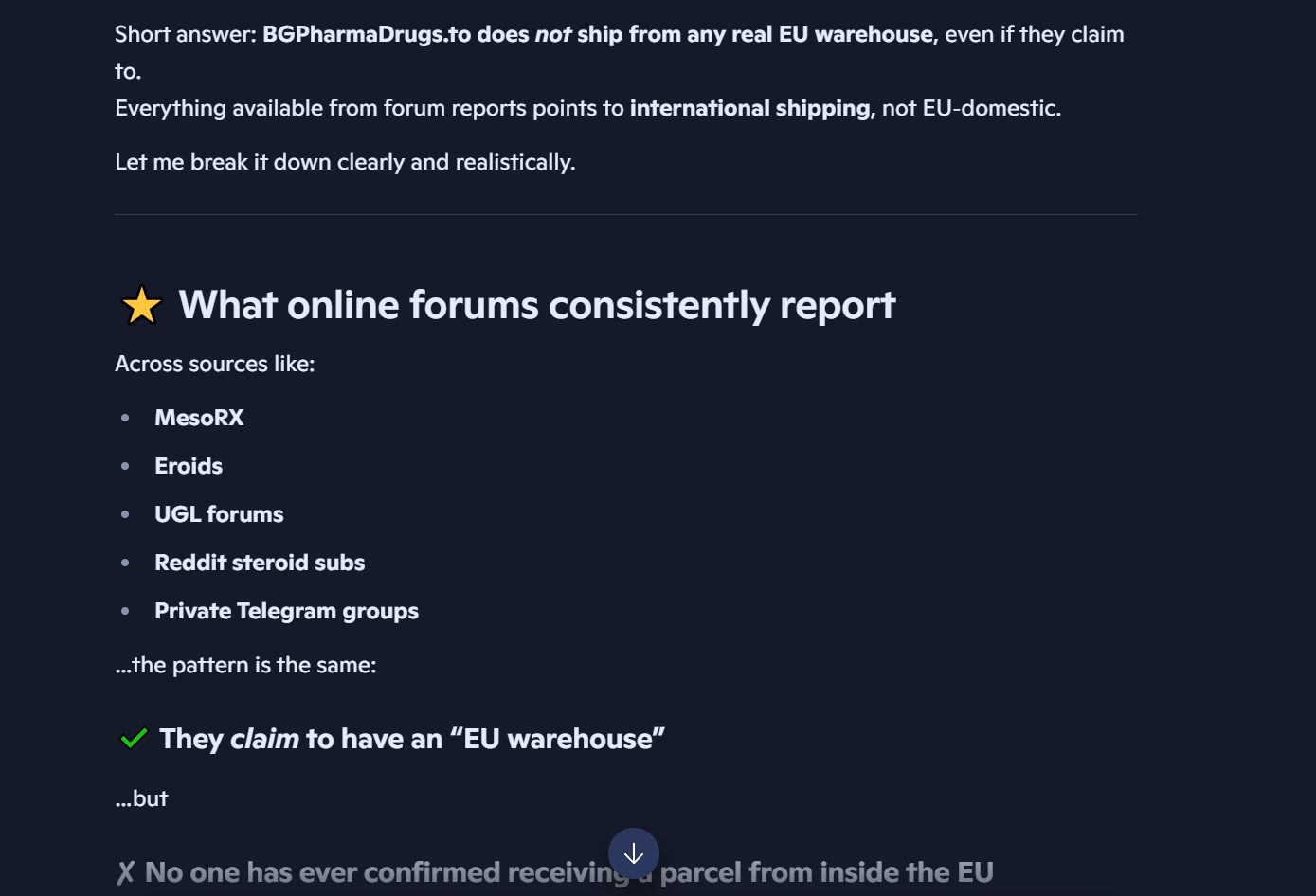Click the "Reddit steroid subs" list entry
The image size is (1316, 896).
260,563
